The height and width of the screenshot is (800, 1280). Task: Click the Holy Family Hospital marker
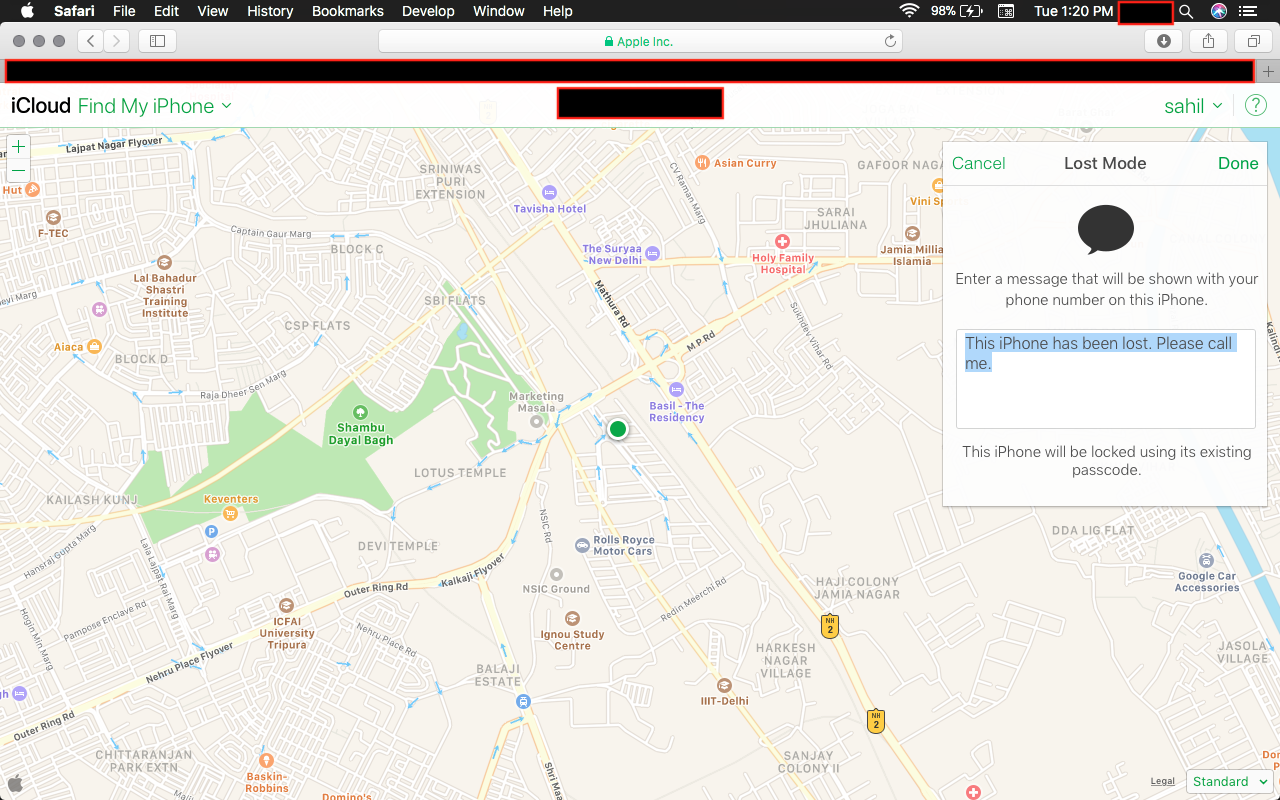[782, 242]
